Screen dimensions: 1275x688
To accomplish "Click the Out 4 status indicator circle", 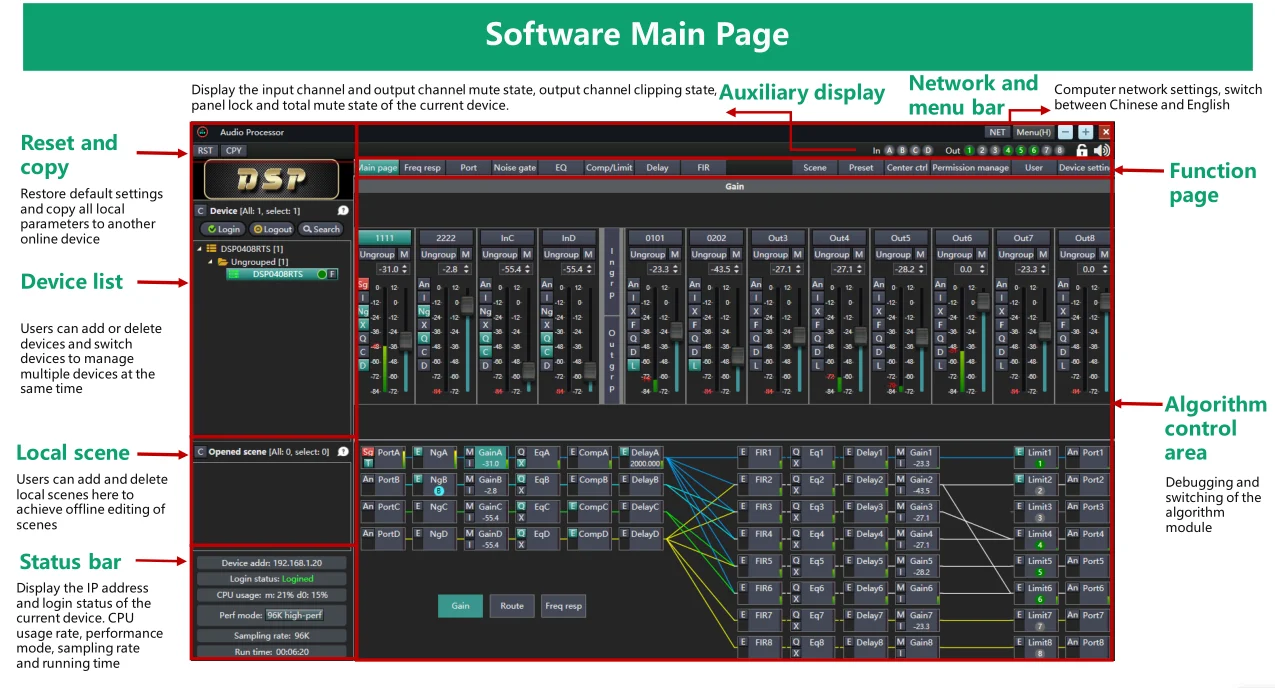I will tap(1008, 150).
